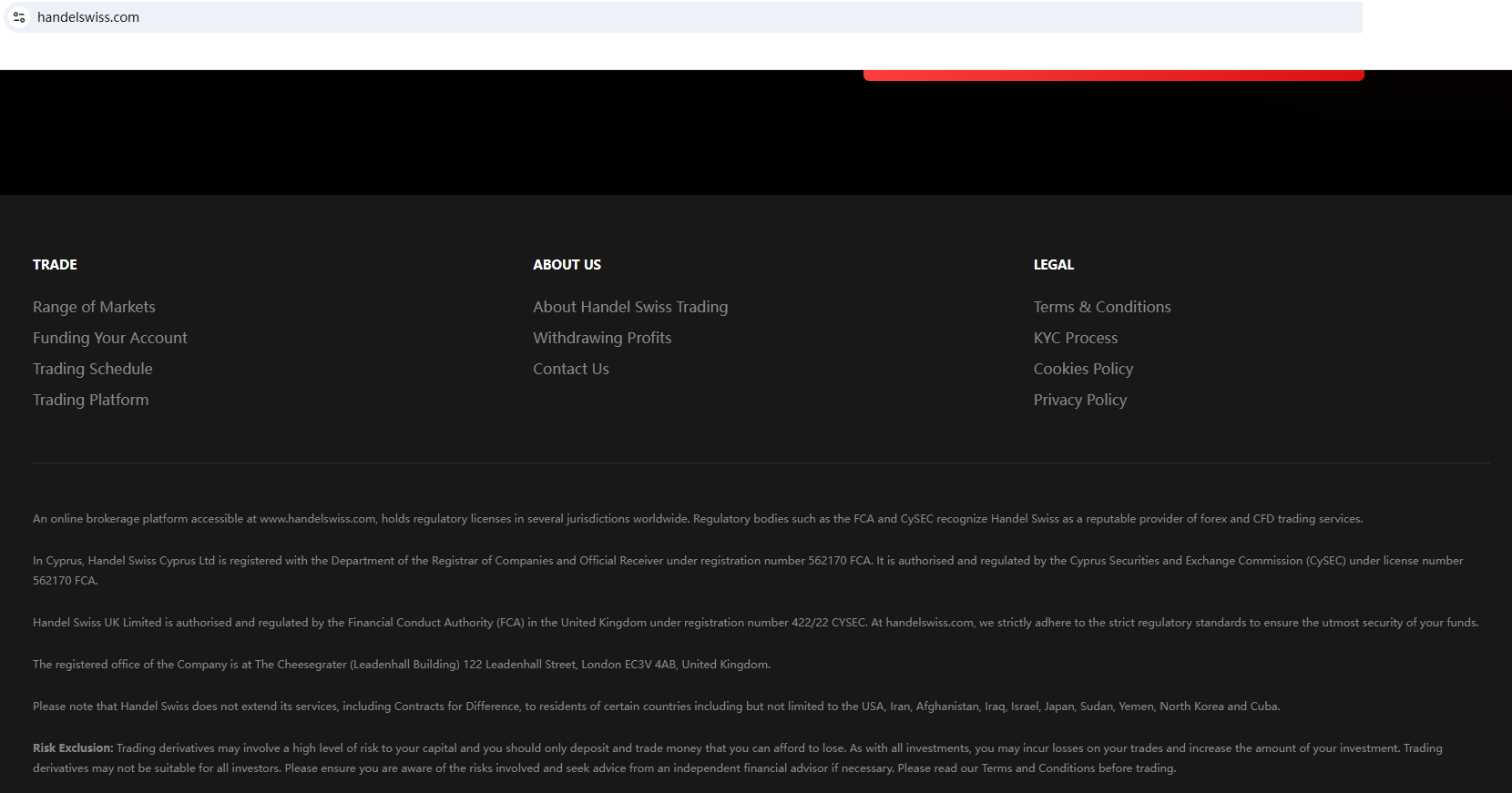The image size is (1512, 793).
Task: Click the 'Risk Exclusion:' bold label
Action: point(73,748)
